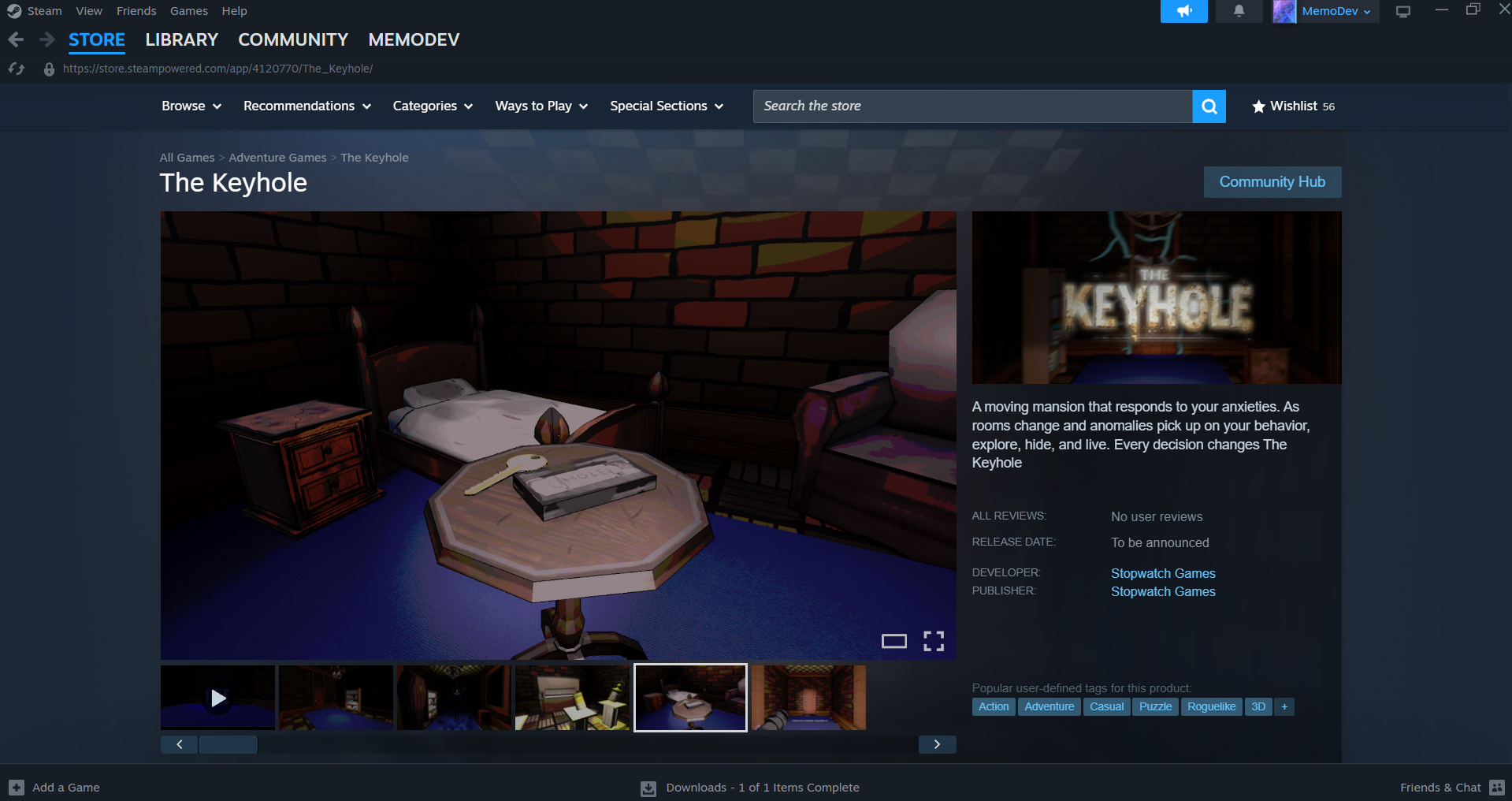Click the Add a Game plus icon
The width and height of the screenshot is (1512, 801).
pos(17,788)
